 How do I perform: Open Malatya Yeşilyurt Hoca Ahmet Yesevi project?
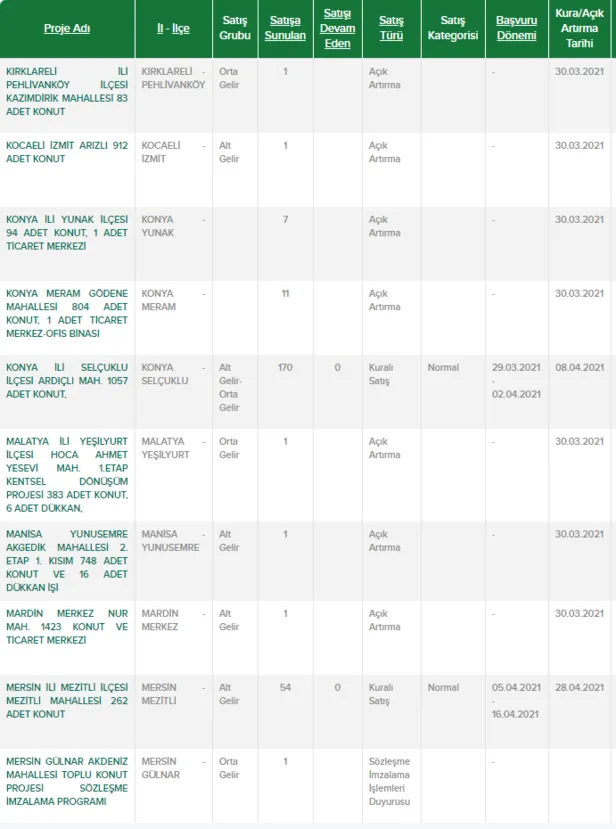coord(67,474)
